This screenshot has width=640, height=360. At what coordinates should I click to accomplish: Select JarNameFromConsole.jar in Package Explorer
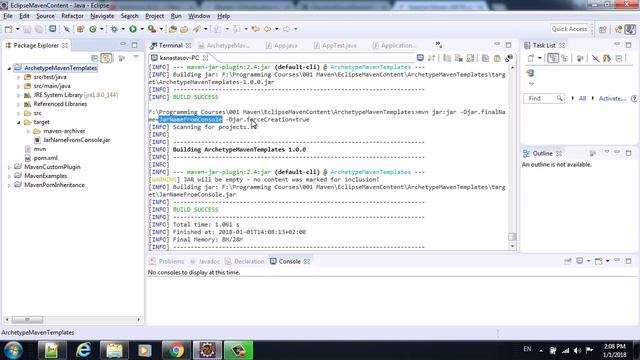pyautogui.click(x=76, y=140)
